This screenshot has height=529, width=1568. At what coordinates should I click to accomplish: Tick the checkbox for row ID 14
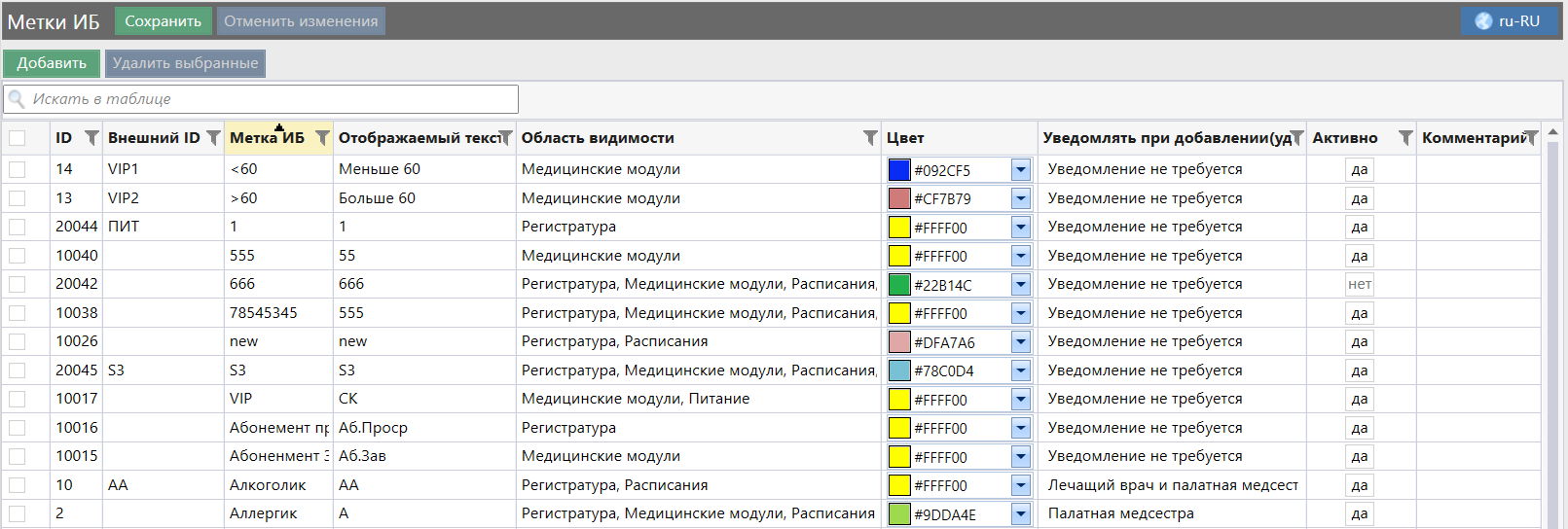(18, 169)
